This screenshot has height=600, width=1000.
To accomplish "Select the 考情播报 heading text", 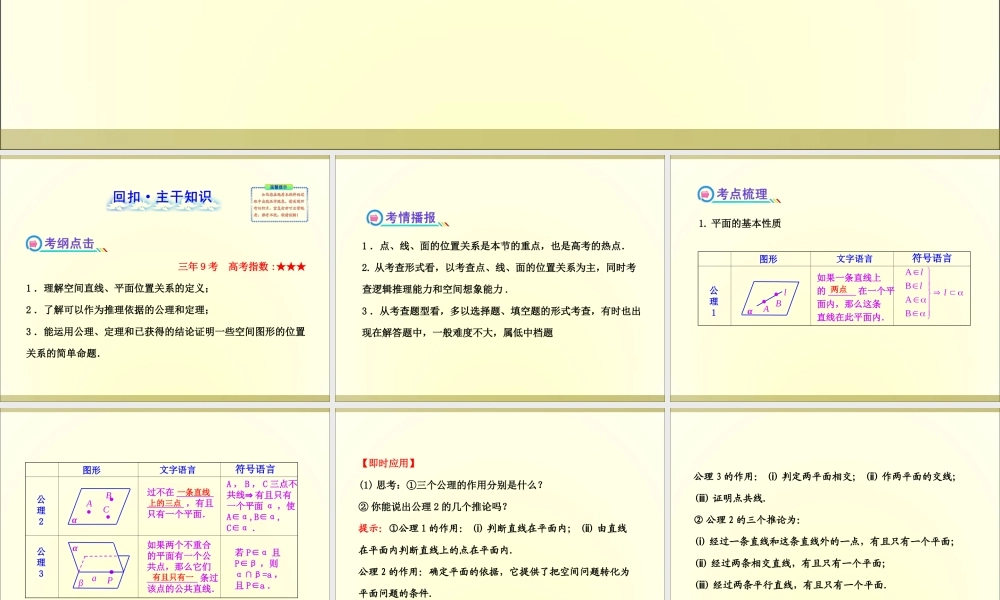I will 410,218.
